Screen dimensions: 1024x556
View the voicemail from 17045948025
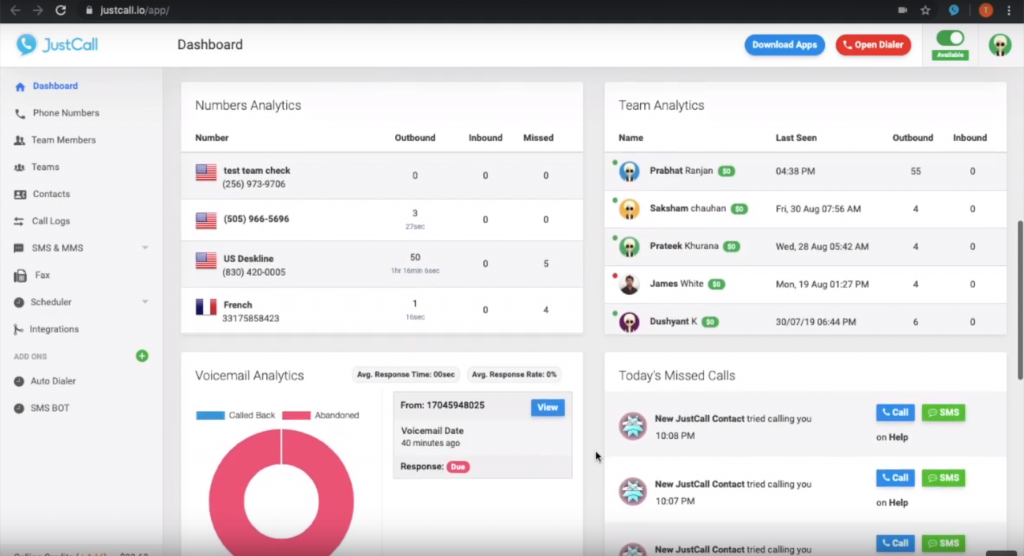pyautogui.click(x=547, y=407)
